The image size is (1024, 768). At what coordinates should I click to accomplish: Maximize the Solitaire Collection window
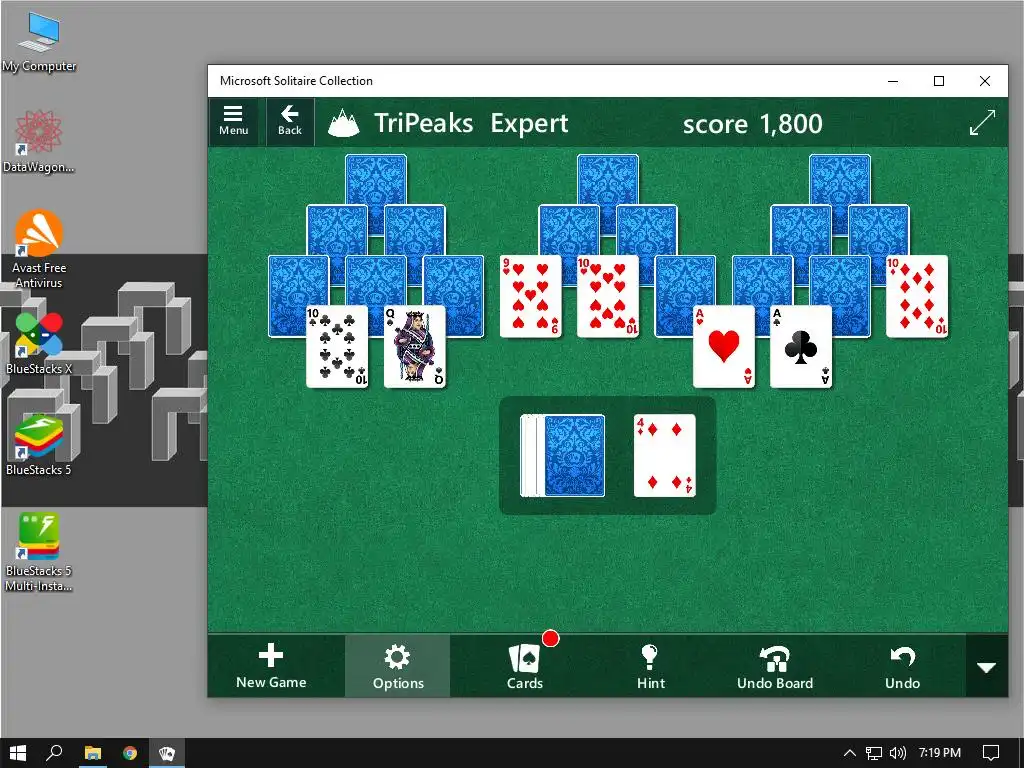pyautogui.click(x=939, y=81)
